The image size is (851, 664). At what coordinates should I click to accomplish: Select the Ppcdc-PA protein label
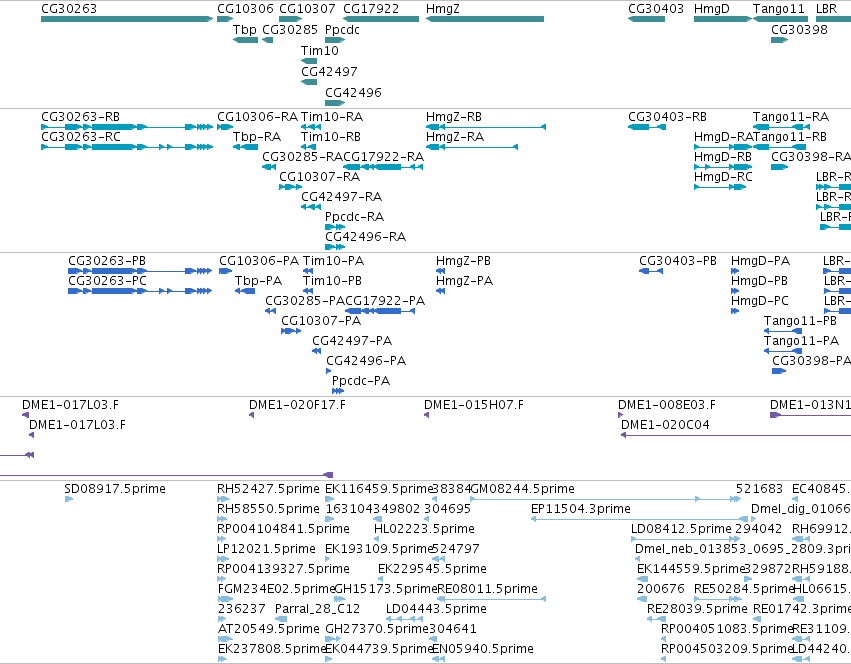[x=361, y=382]
